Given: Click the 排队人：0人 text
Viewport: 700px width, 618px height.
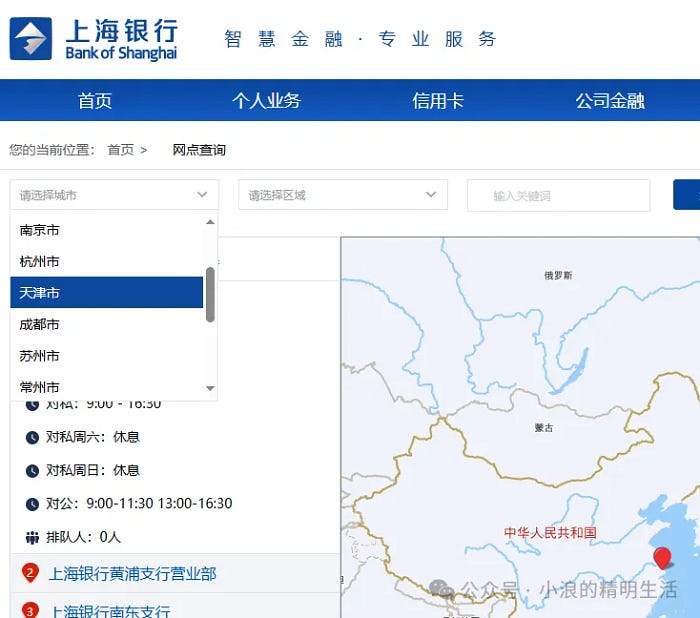Looking at the screenshot, I should [83, 537].
